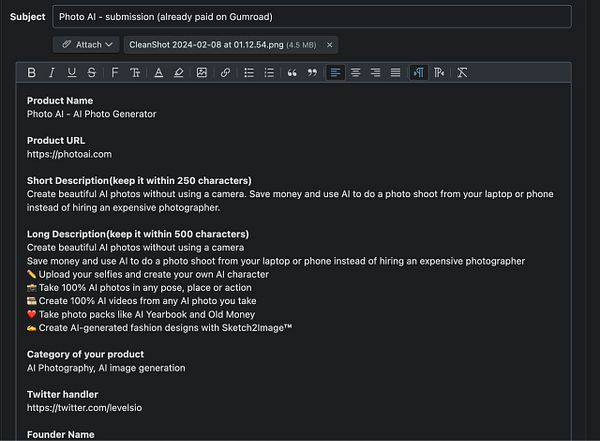Increase the quote level
The width and height of the screenshot is (600, 441).
[x=292, y=72]
